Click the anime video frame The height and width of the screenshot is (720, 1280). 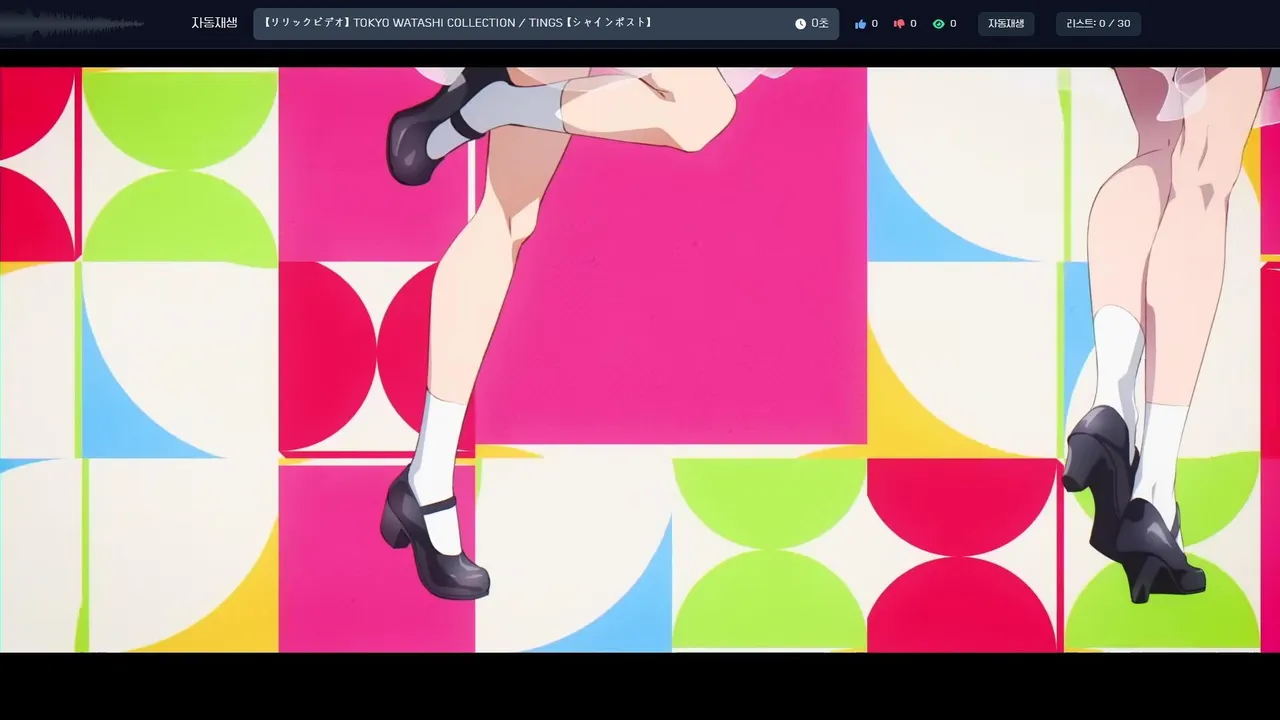(640, 360)
